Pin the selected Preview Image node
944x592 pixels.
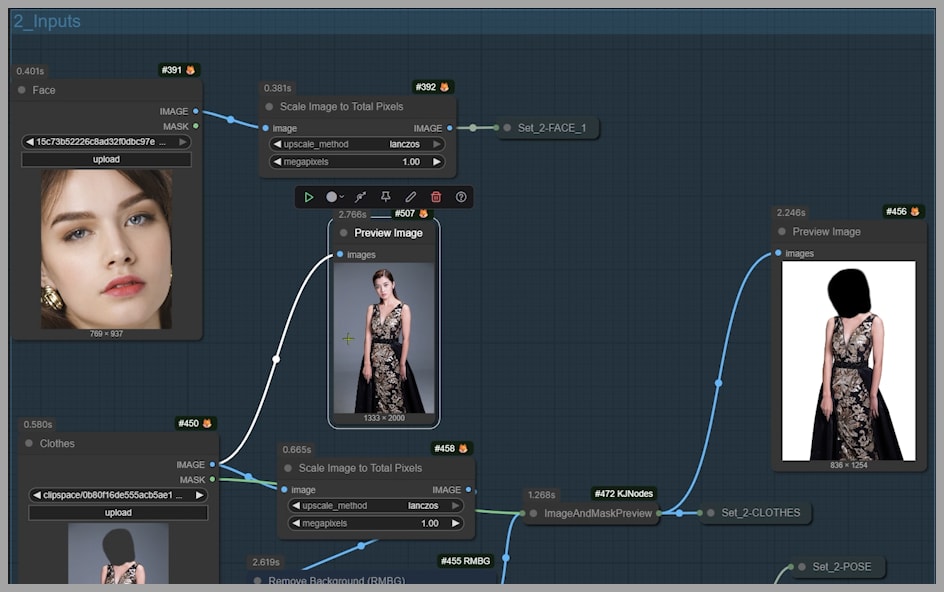pos(385,197)
